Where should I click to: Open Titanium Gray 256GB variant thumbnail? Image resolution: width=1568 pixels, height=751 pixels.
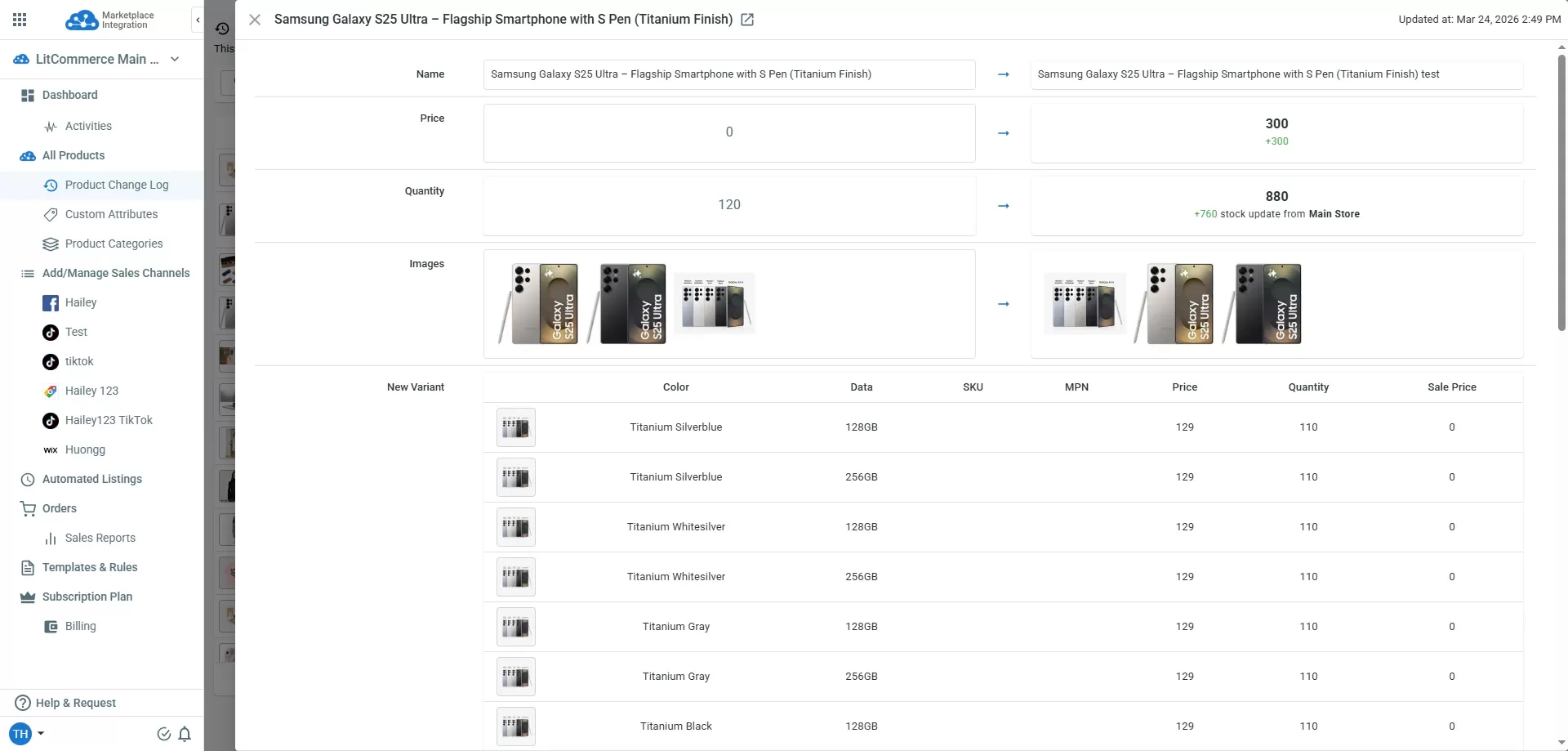516,677
